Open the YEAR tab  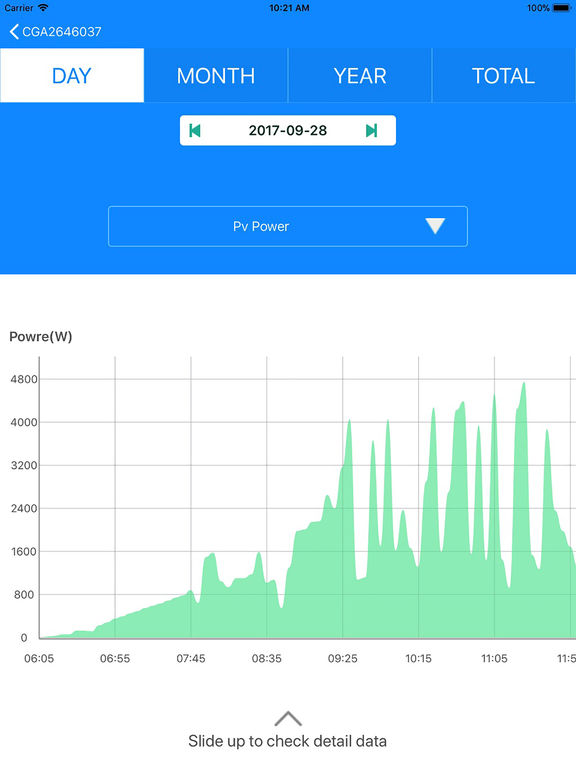(x=360, y=75)
